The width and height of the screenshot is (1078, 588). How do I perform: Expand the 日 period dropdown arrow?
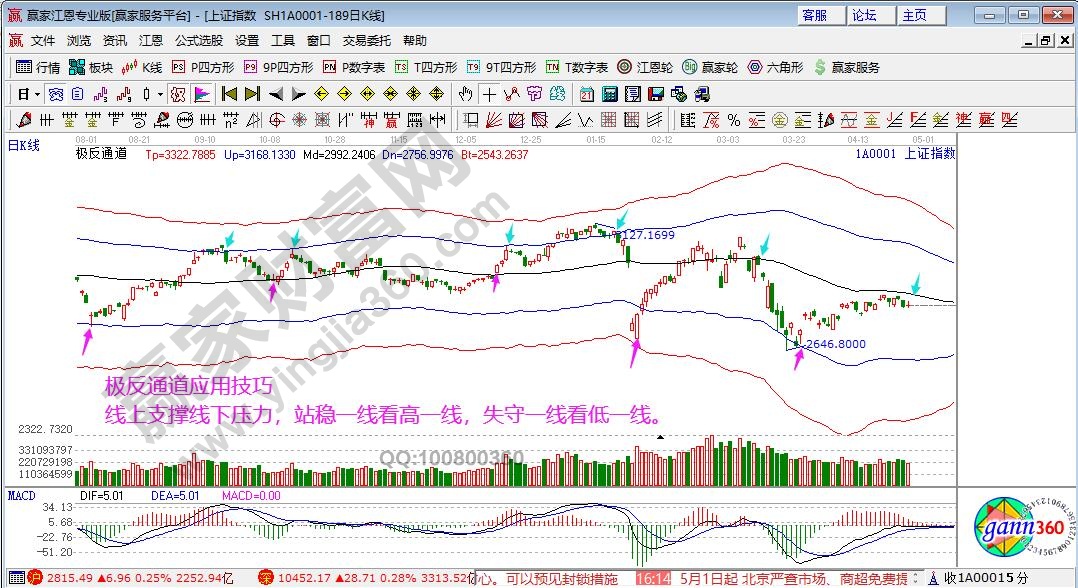point(38,94)
